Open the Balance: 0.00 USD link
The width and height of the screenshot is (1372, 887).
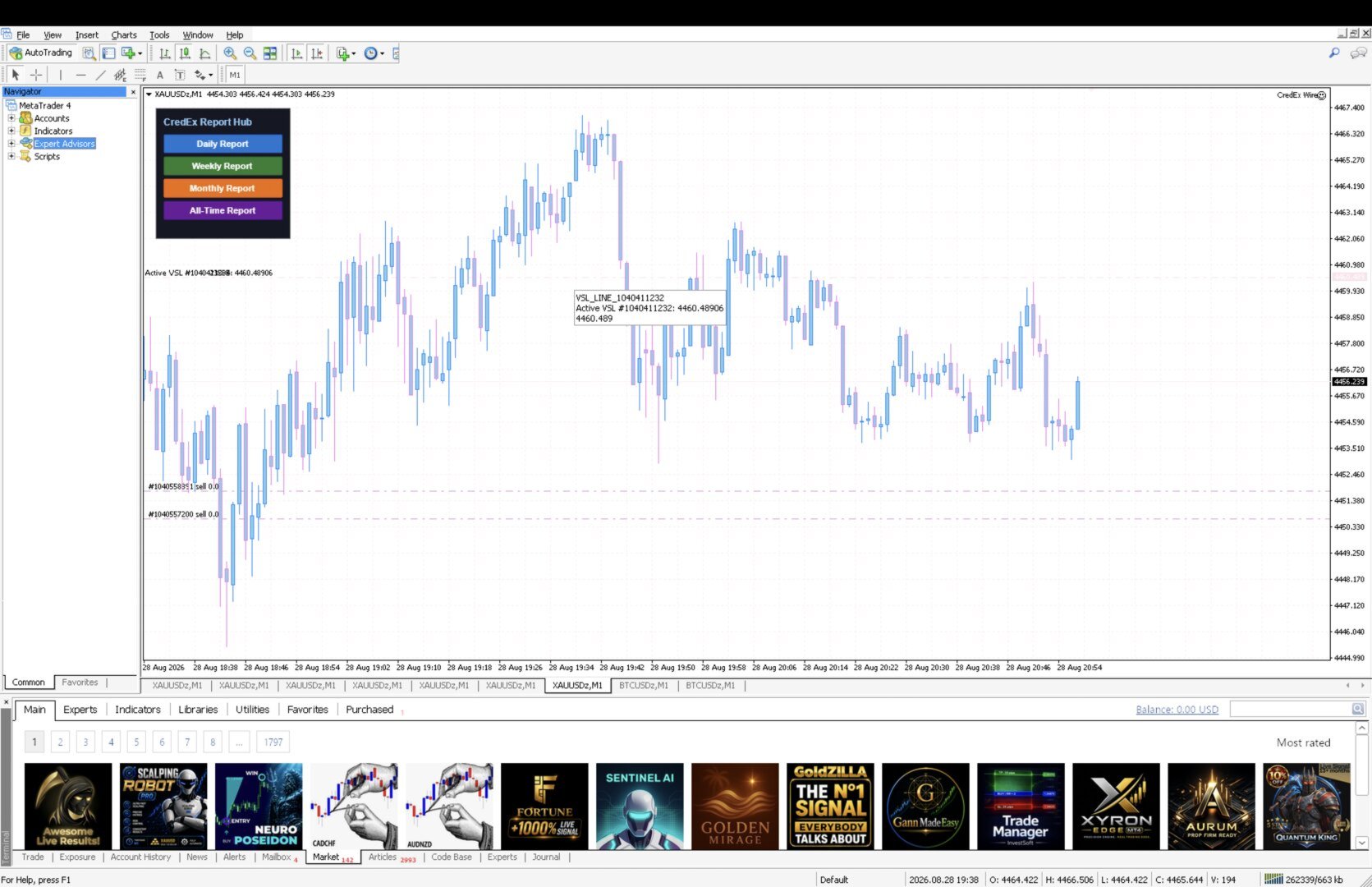pyautogui.click(x=1177, y=710)
